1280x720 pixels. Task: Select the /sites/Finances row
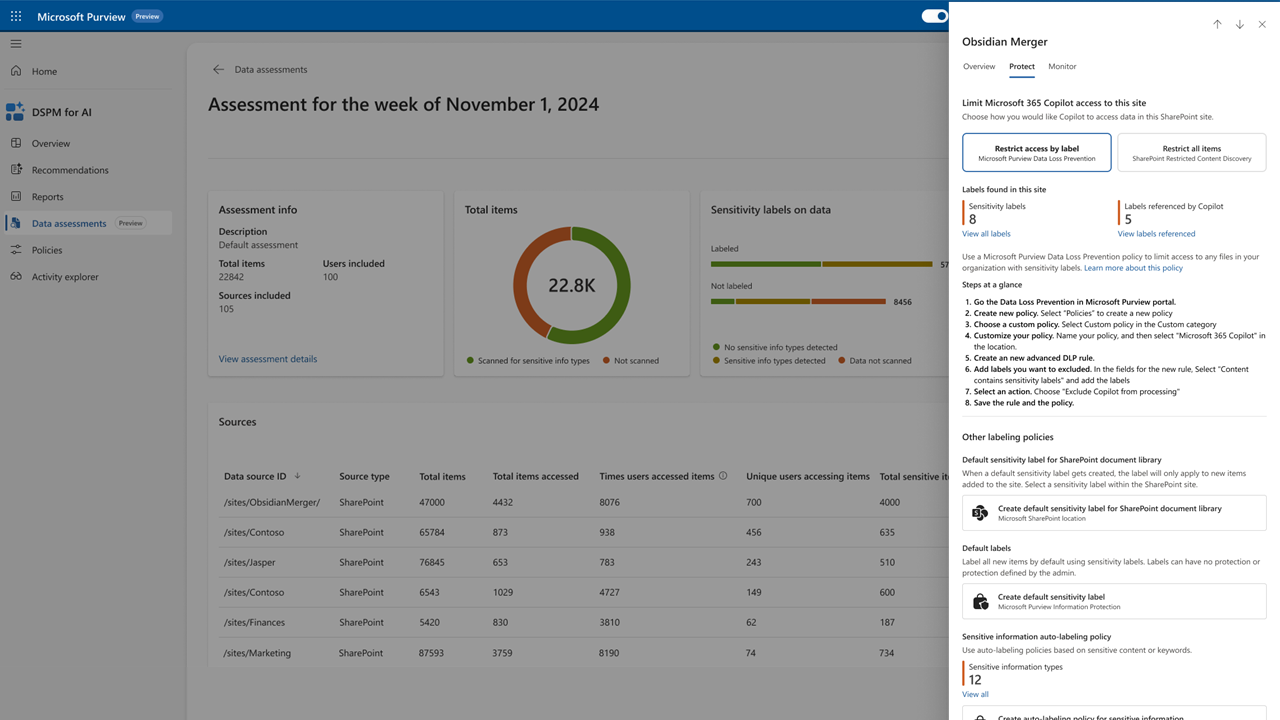578,622
